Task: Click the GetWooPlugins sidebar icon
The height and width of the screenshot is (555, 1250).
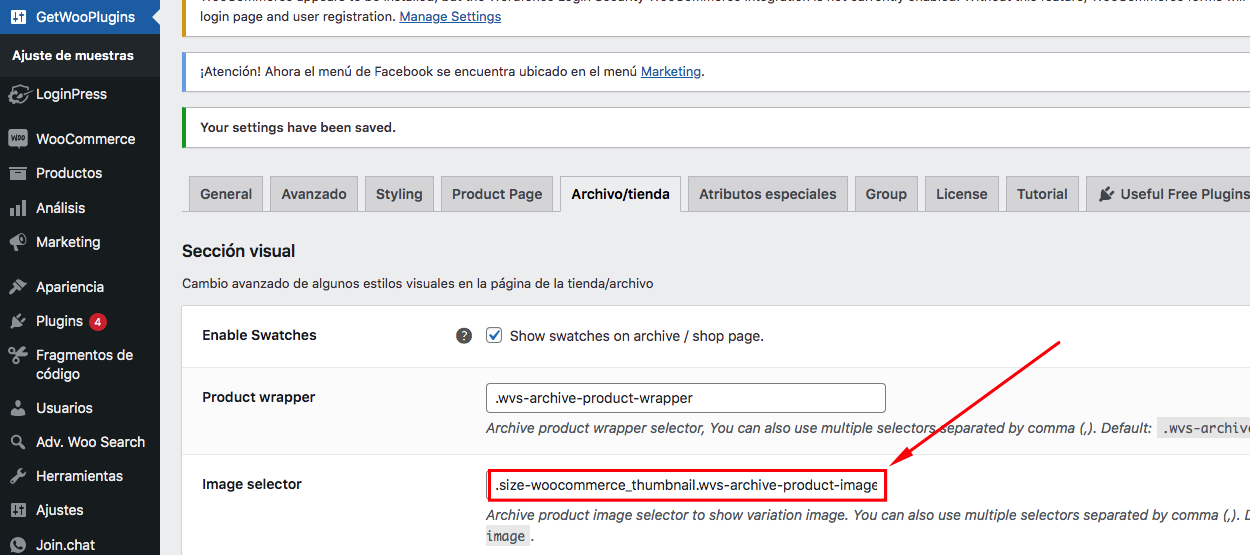Action: (x=18, y=17)
